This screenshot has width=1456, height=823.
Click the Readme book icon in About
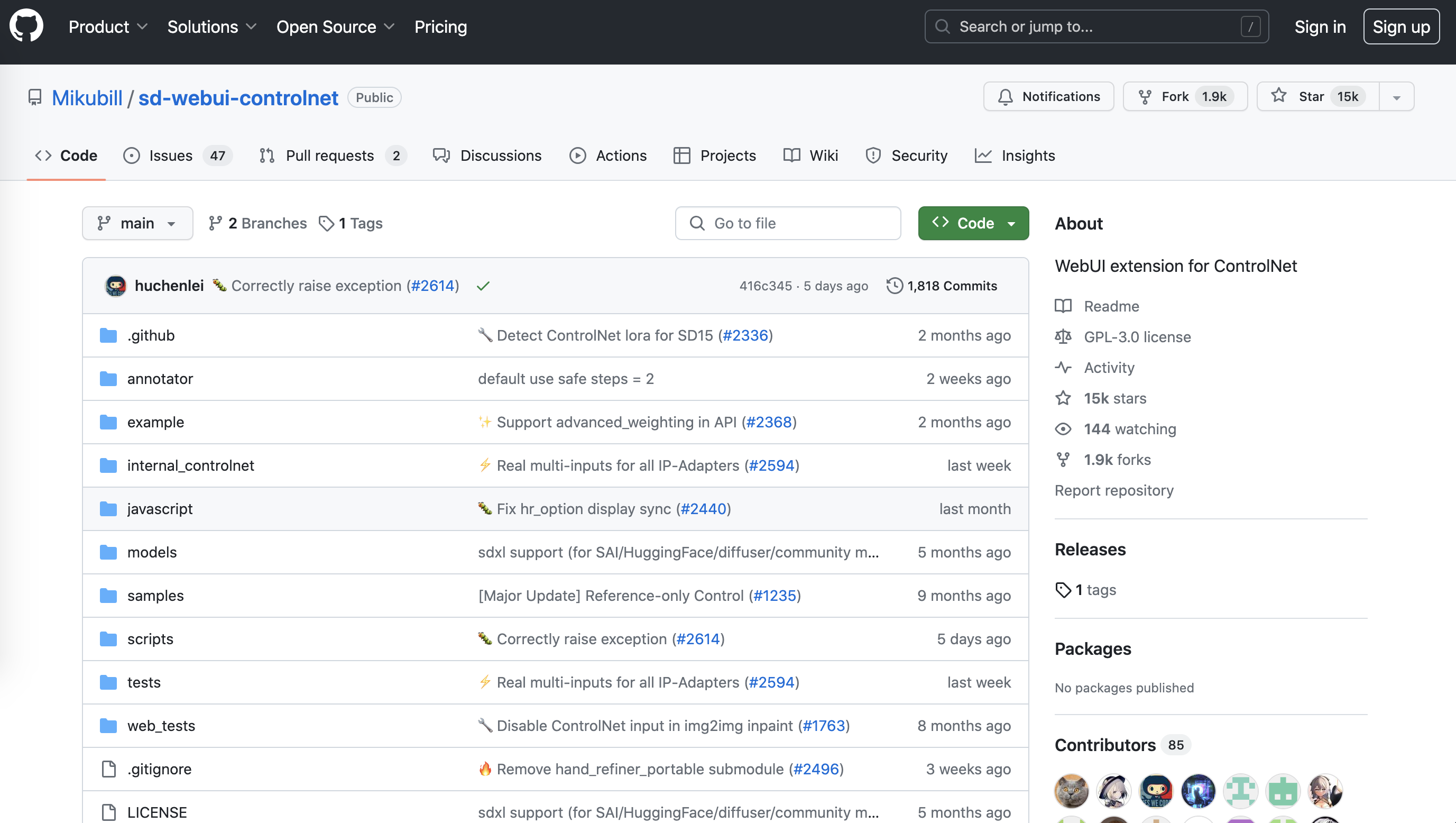tap(1063, 306)
